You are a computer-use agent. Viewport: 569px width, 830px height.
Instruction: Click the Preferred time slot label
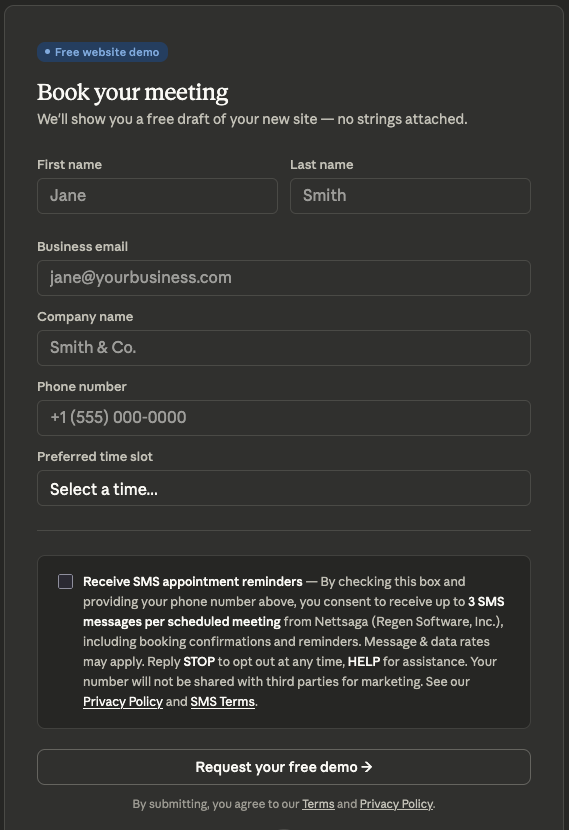(95, 456)
